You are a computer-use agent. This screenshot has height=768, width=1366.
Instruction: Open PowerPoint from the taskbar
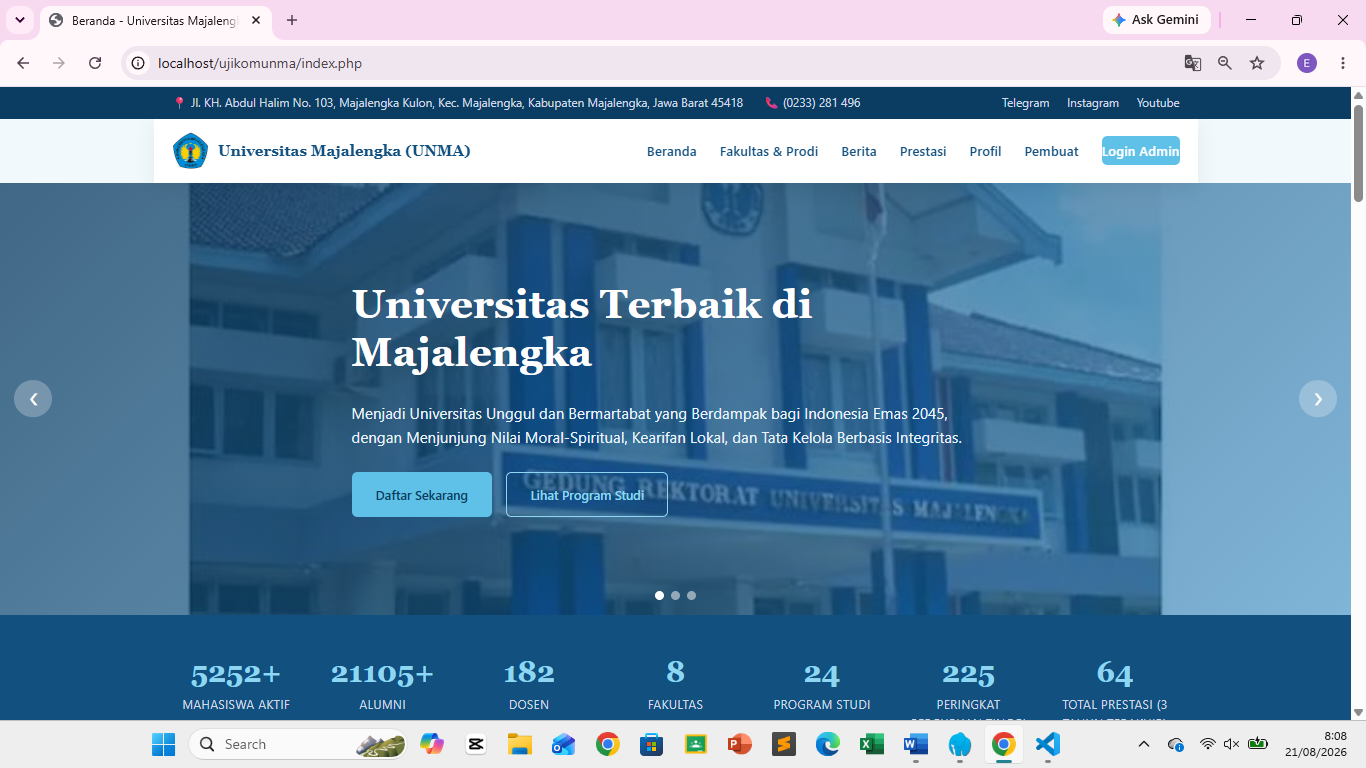[739, 744]
